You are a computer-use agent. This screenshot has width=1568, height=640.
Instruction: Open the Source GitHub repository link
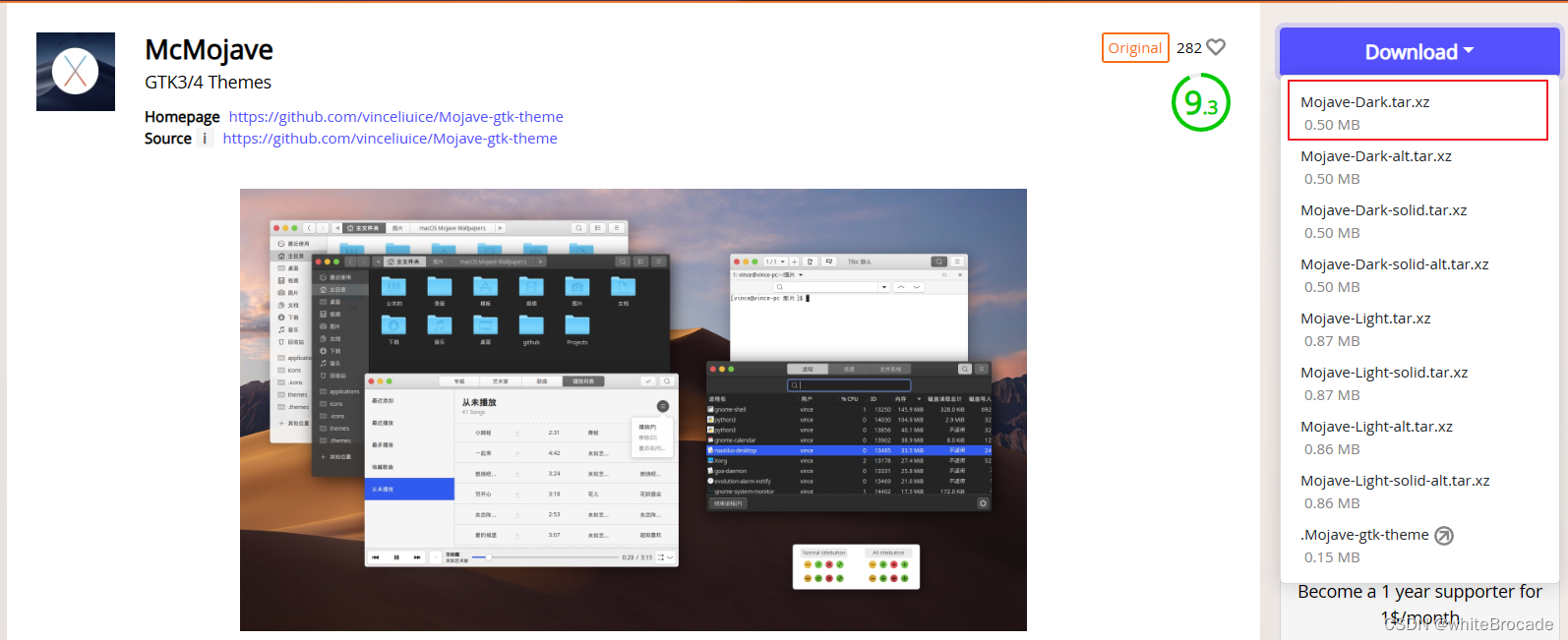[x=390, y=139]
